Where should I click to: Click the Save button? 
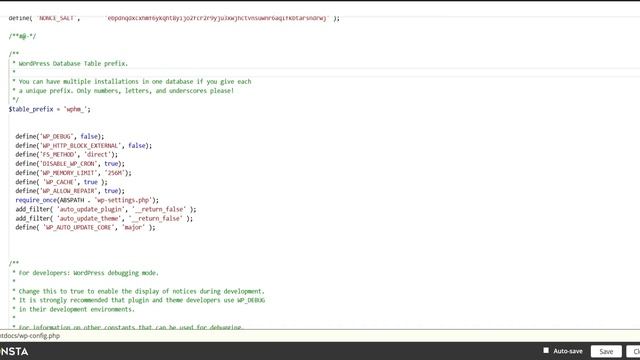pyautogui.click(x=606, y=351)
